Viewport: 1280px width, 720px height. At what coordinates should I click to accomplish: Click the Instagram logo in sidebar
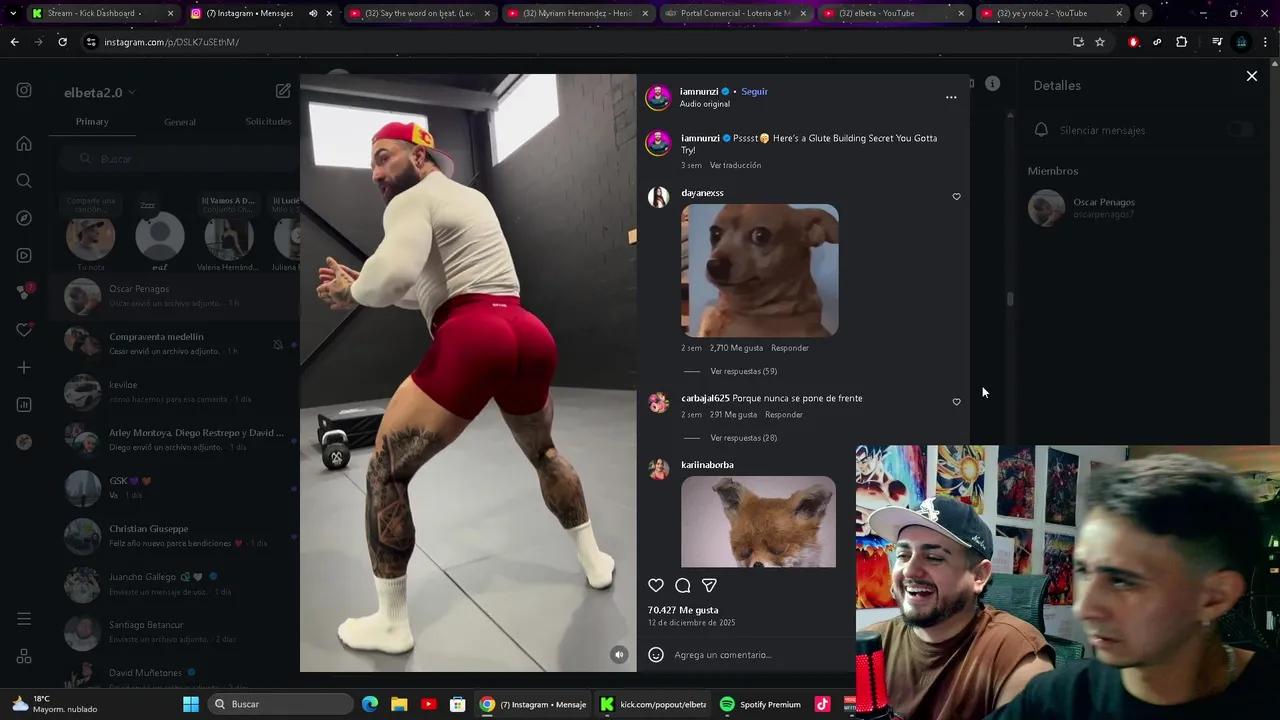coord(24,90)
